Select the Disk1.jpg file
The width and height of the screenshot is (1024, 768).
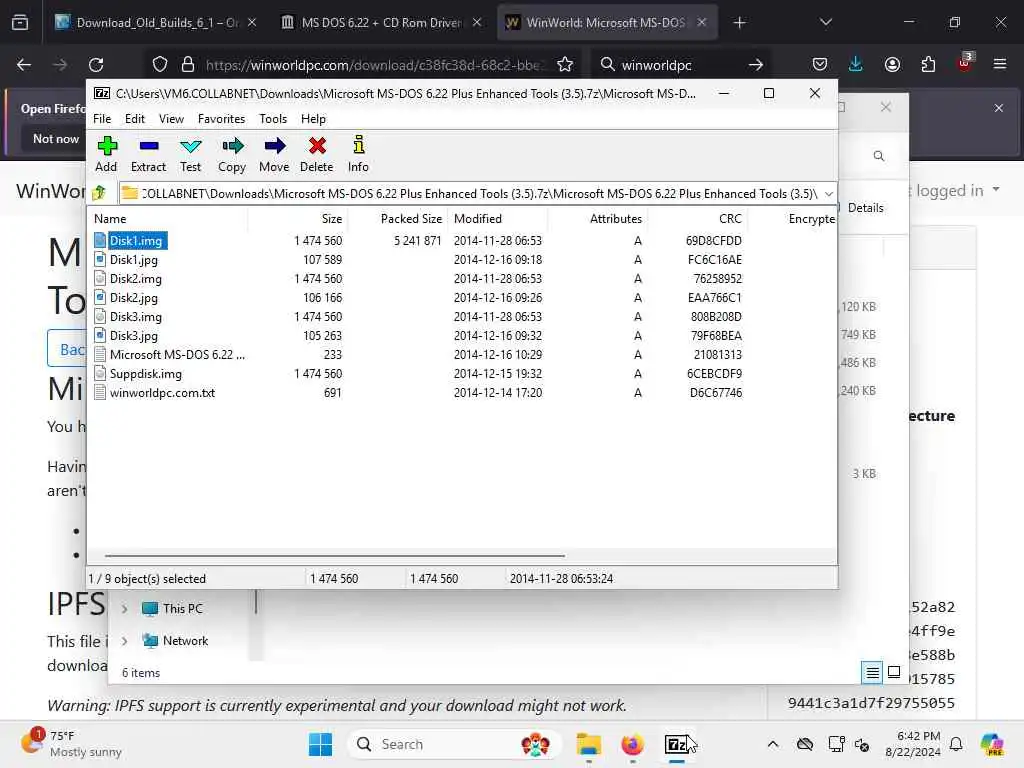133,260
